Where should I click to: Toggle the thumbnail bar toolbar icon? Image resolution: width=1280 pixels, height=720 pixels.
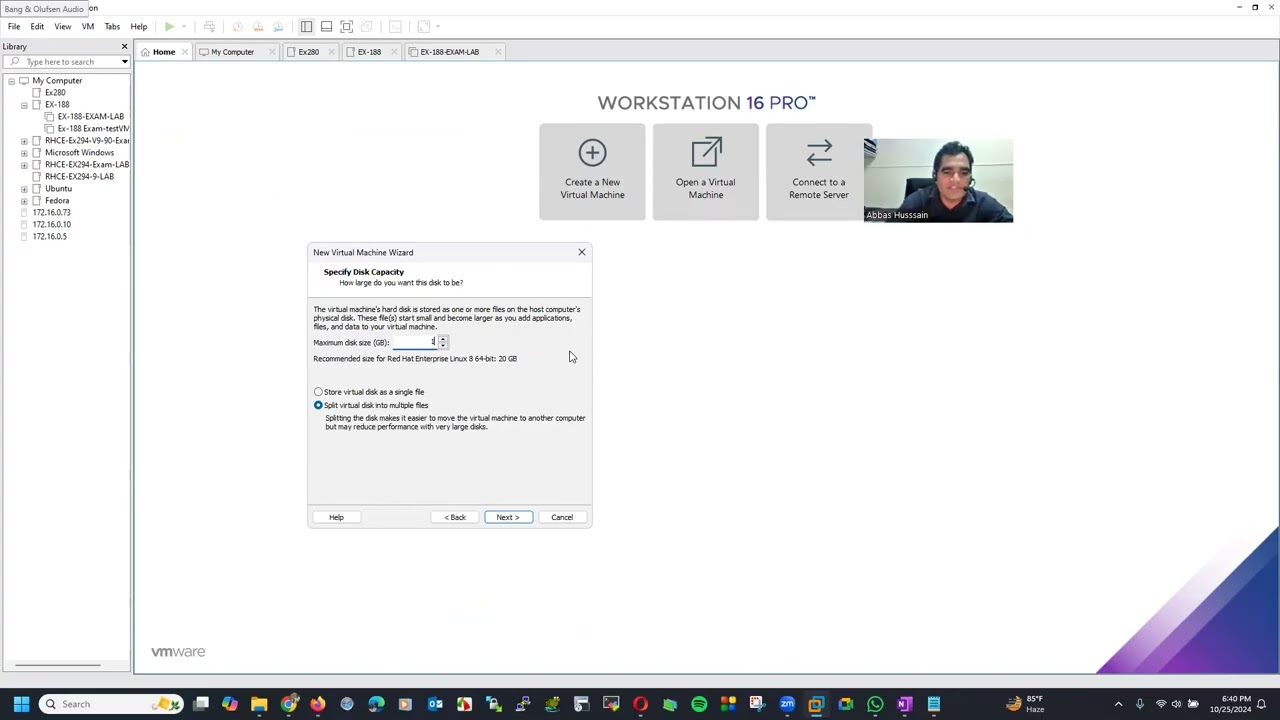pos(326,26)
